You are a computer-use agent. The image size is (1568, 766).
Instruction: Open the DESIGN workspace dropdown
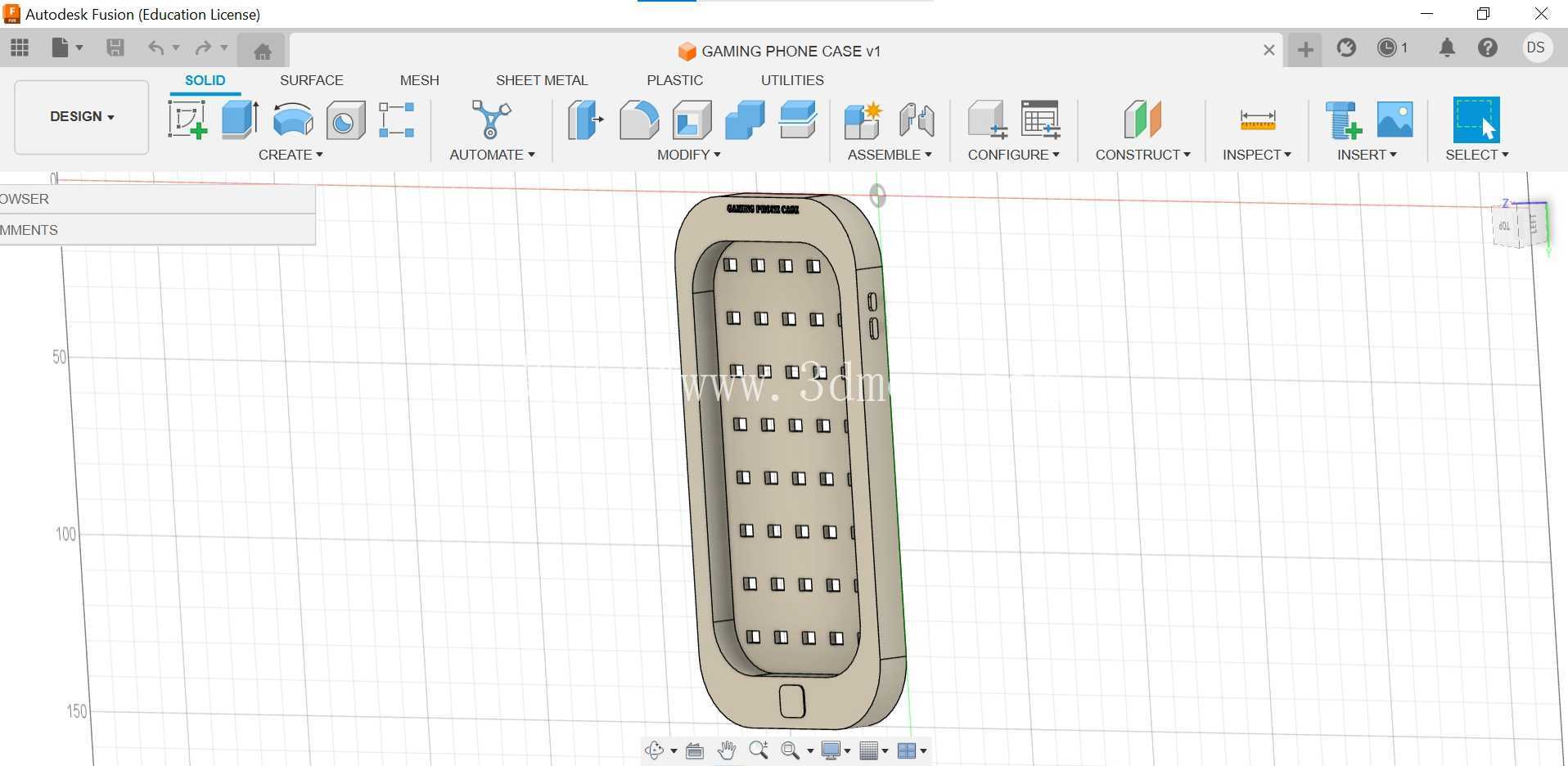click(82, 117)
